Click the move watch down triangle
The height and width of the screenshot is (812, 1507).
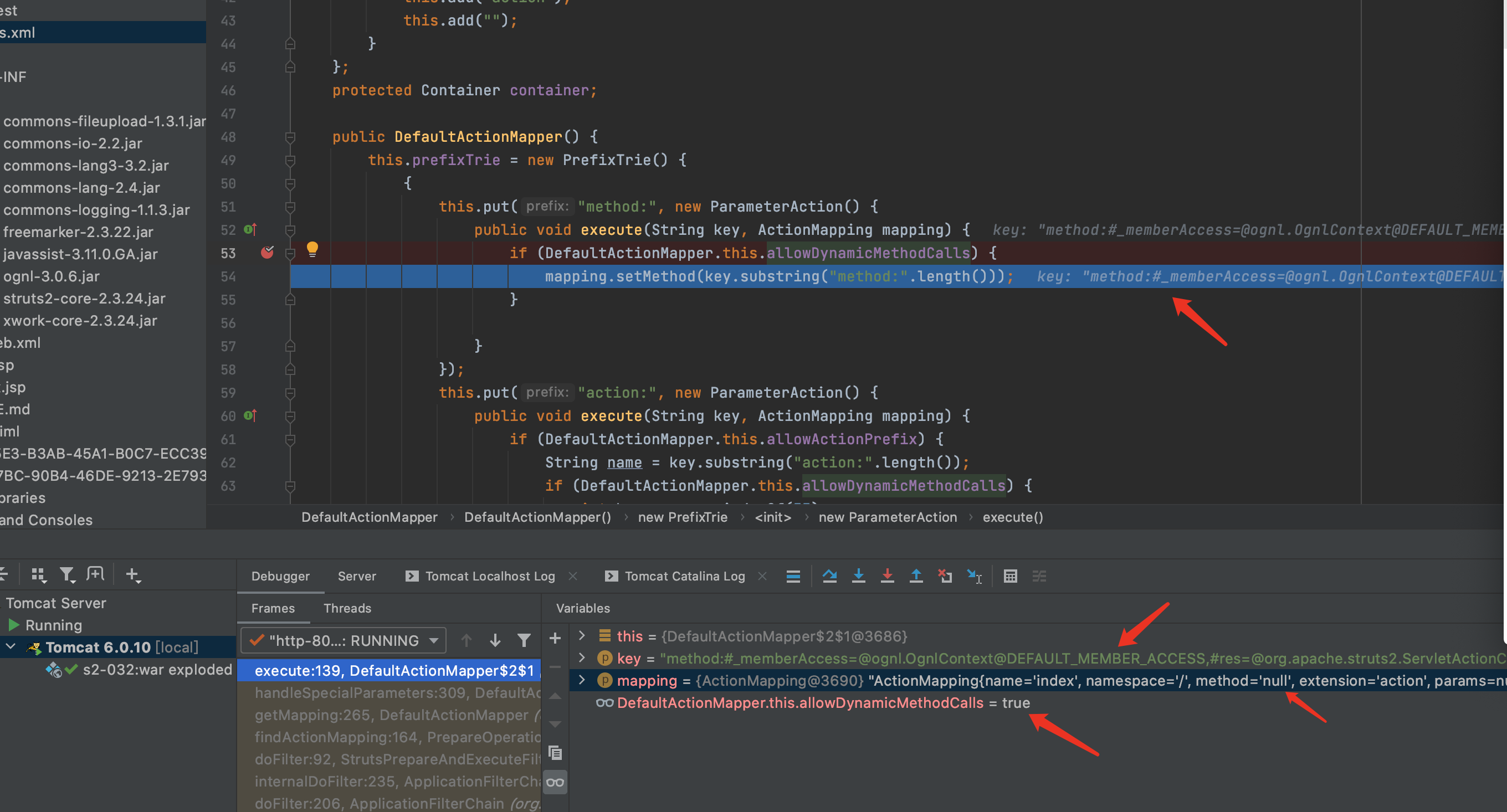click(555, 724)
